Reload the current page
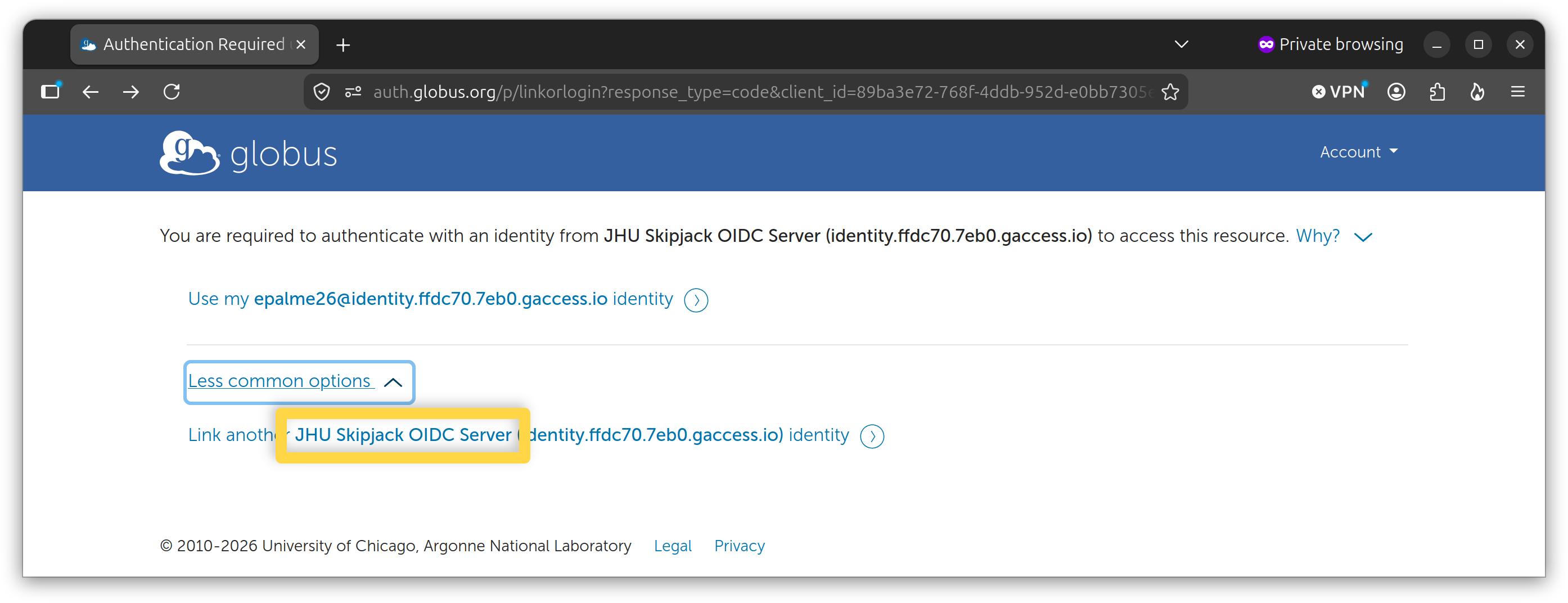Viewport: 1568px width, 603px height. pyautogui.click(x=172, y=92)
